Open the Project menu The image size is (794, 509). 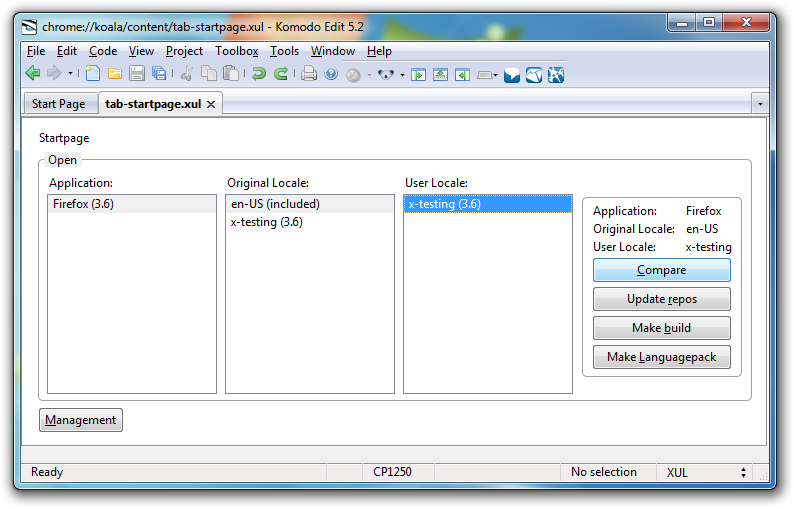click(184, 51)
